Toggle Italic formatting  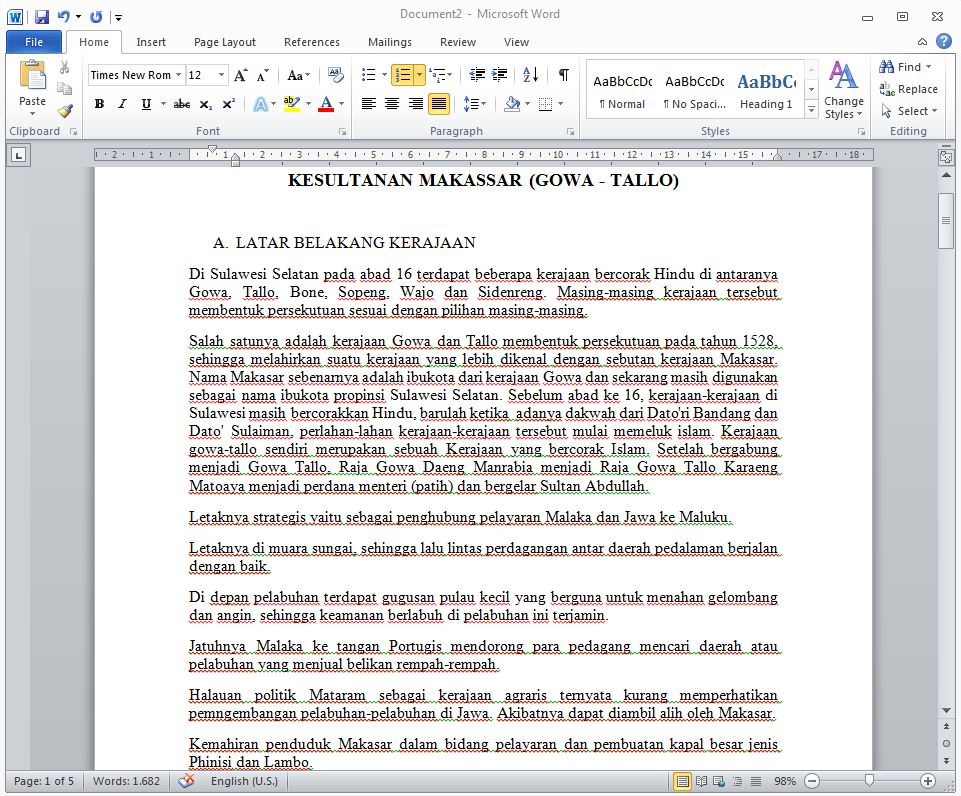[122, 104]
